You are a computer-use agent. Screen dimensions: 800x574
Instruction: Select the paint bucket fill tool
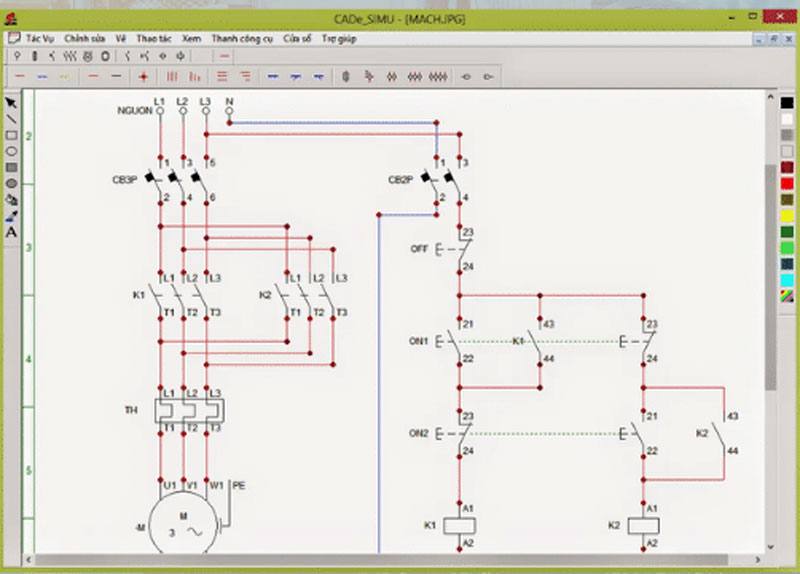(x=11, y=199)
